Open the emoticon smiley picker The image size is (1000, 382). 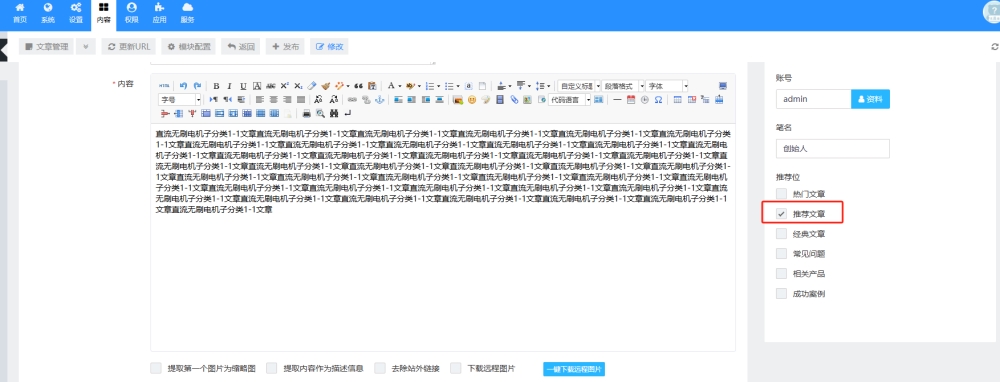(x=472, y=99)
